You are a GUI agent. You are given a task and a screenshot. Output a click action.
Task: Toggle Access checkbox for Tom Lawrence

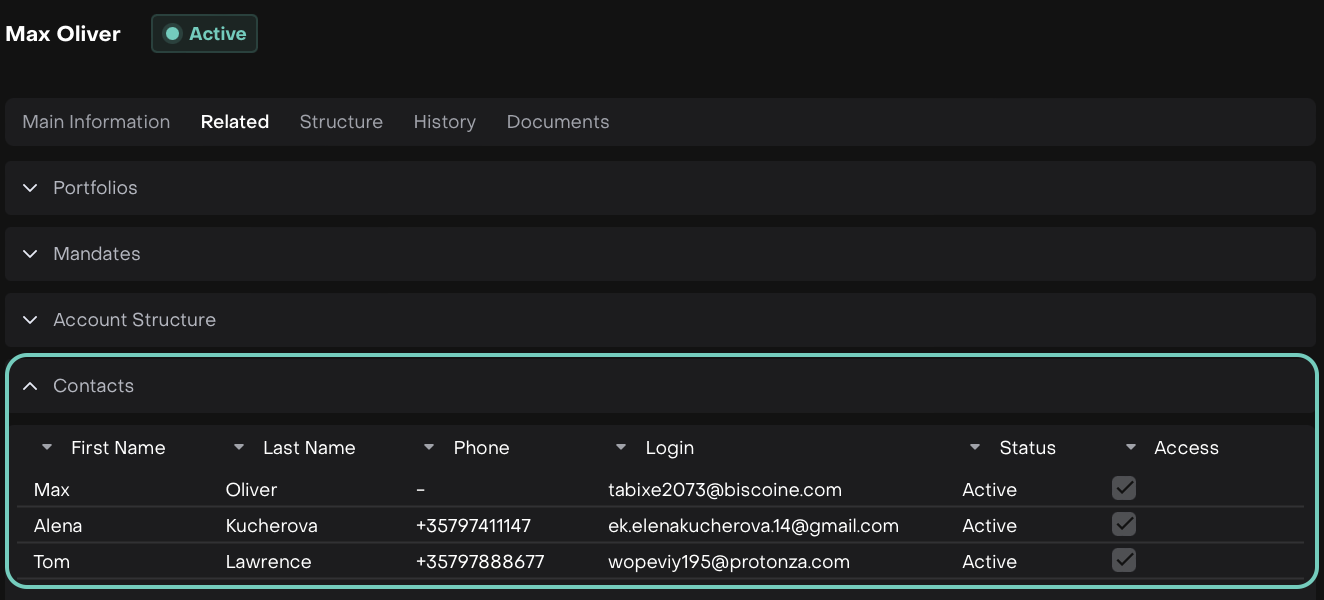(x=1124, y=560)
